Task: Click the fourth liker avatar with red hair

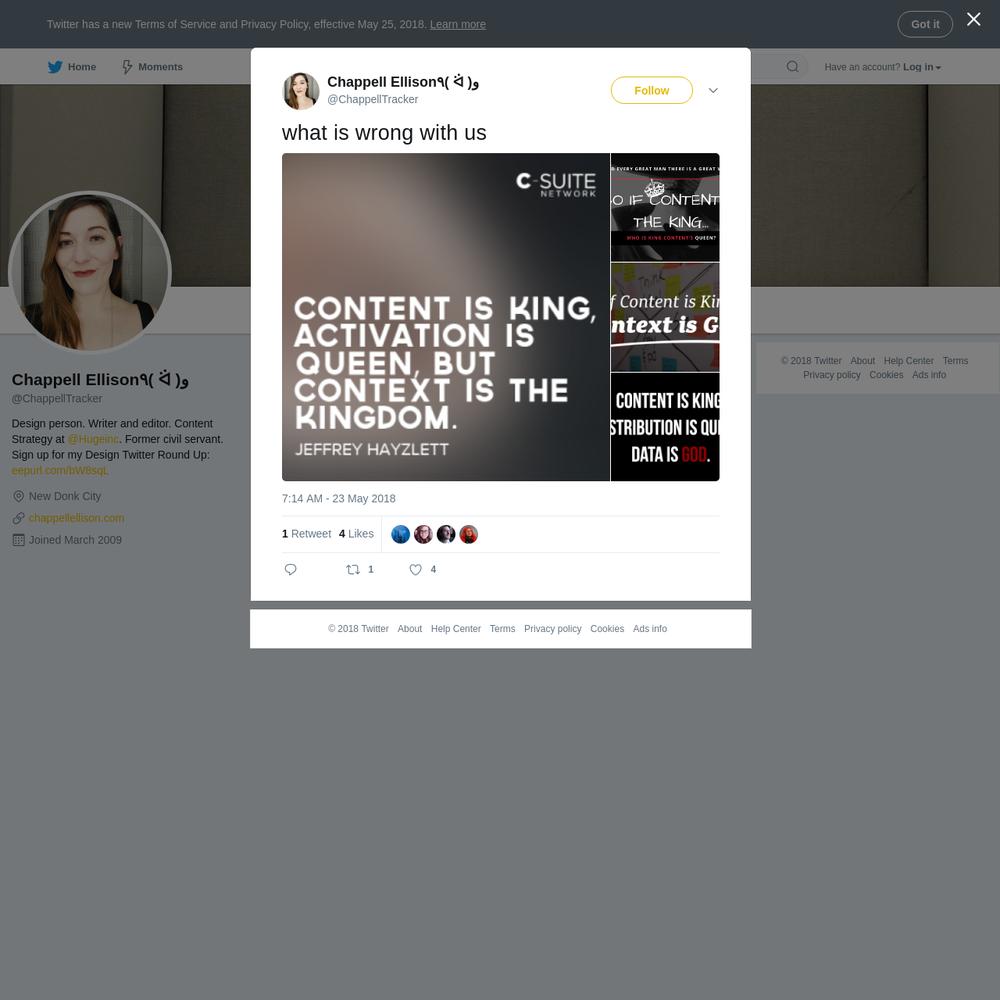Action: coord(469,534)
